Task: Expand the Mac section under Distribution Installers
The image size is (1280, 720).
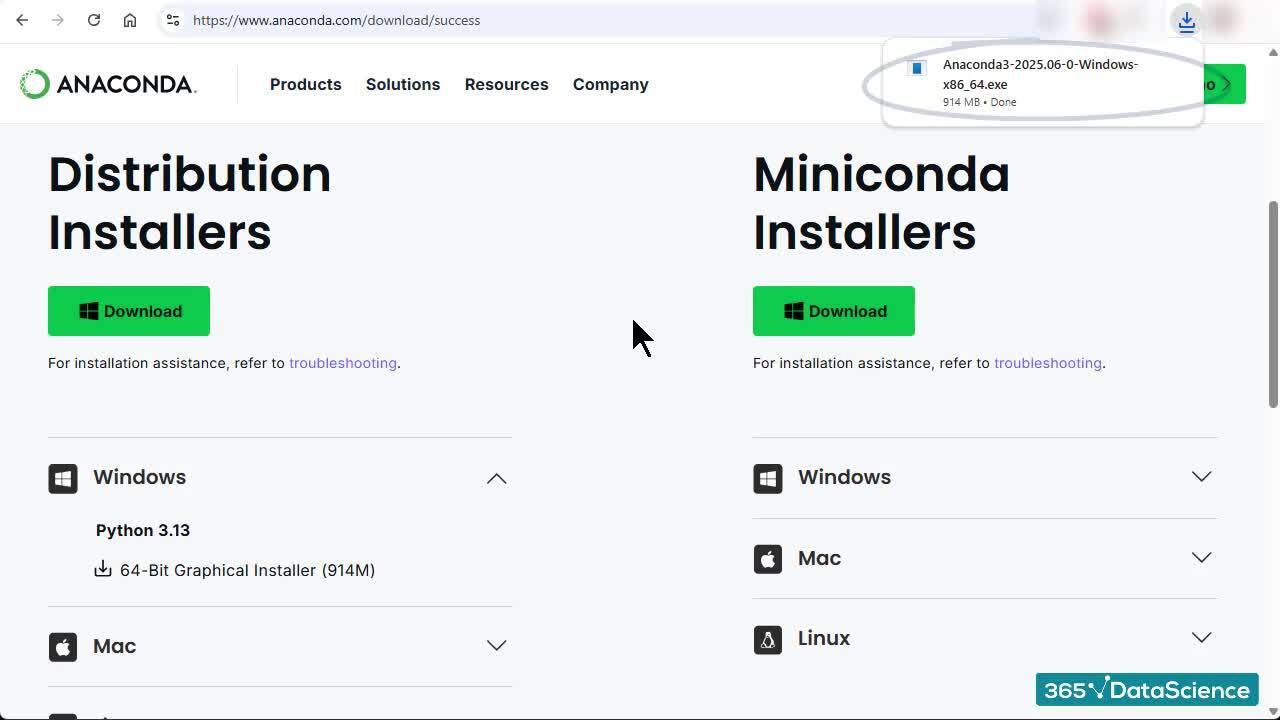Action: pos(496,645)
